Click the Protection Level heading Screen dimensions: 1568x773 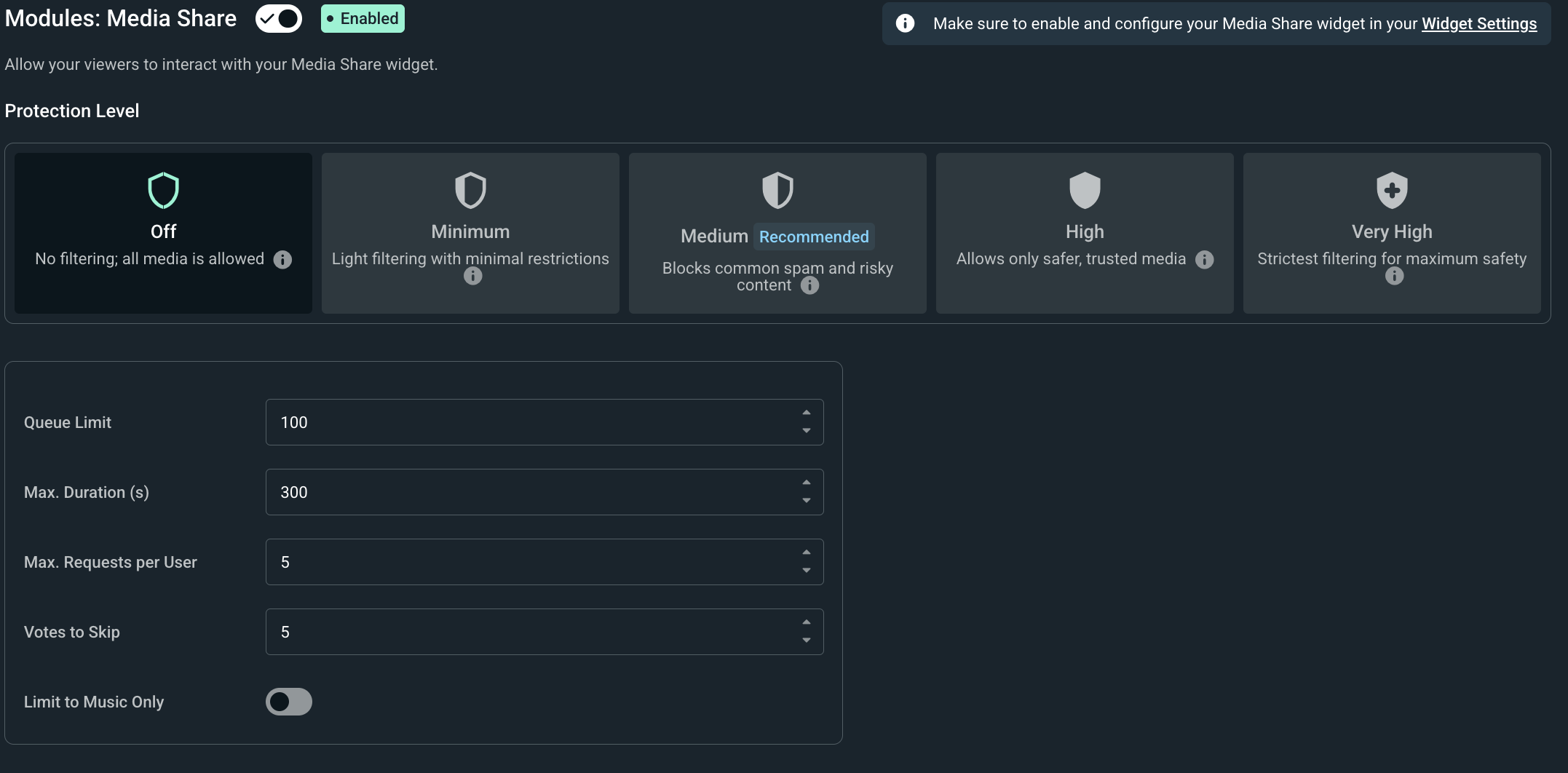click(72, 111)
